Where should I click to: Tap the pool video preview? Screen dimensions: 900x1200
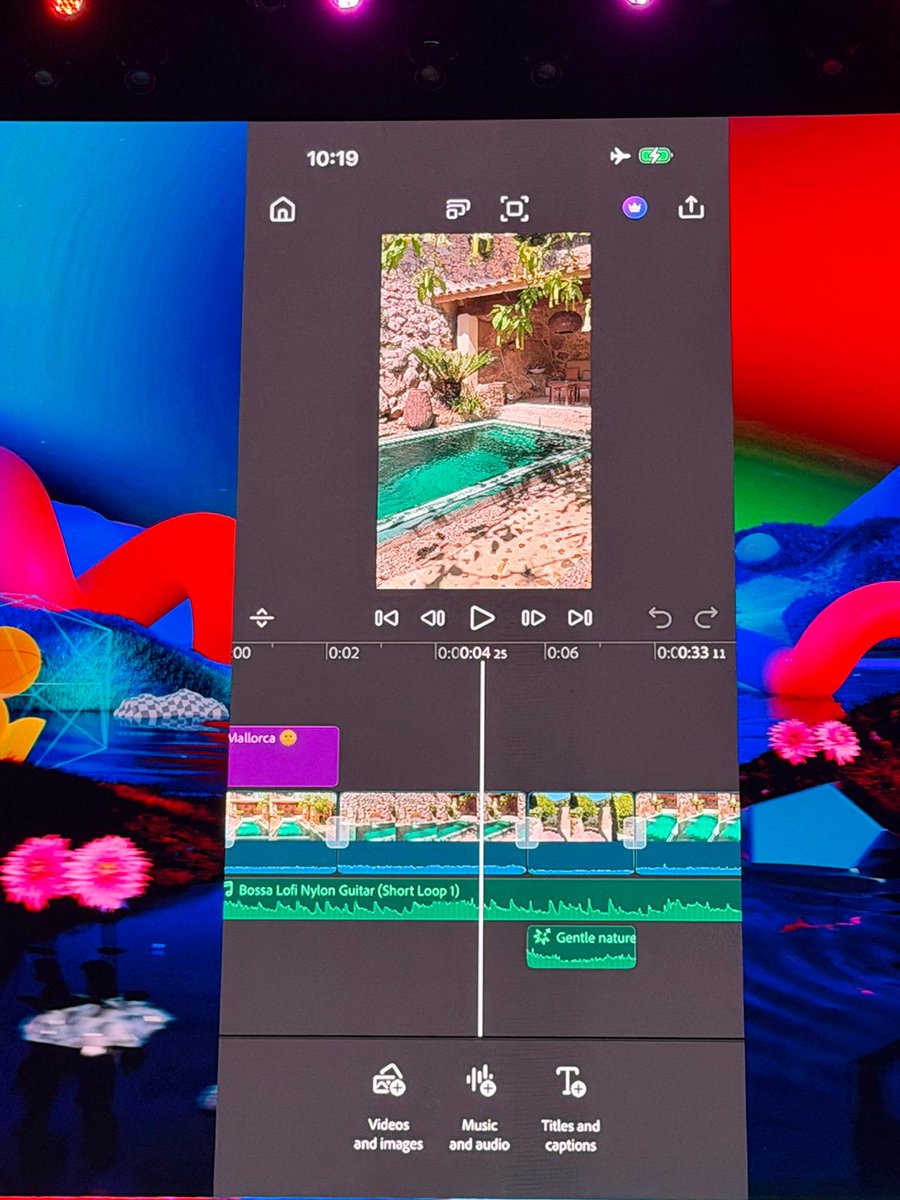[x=484, y=411]
